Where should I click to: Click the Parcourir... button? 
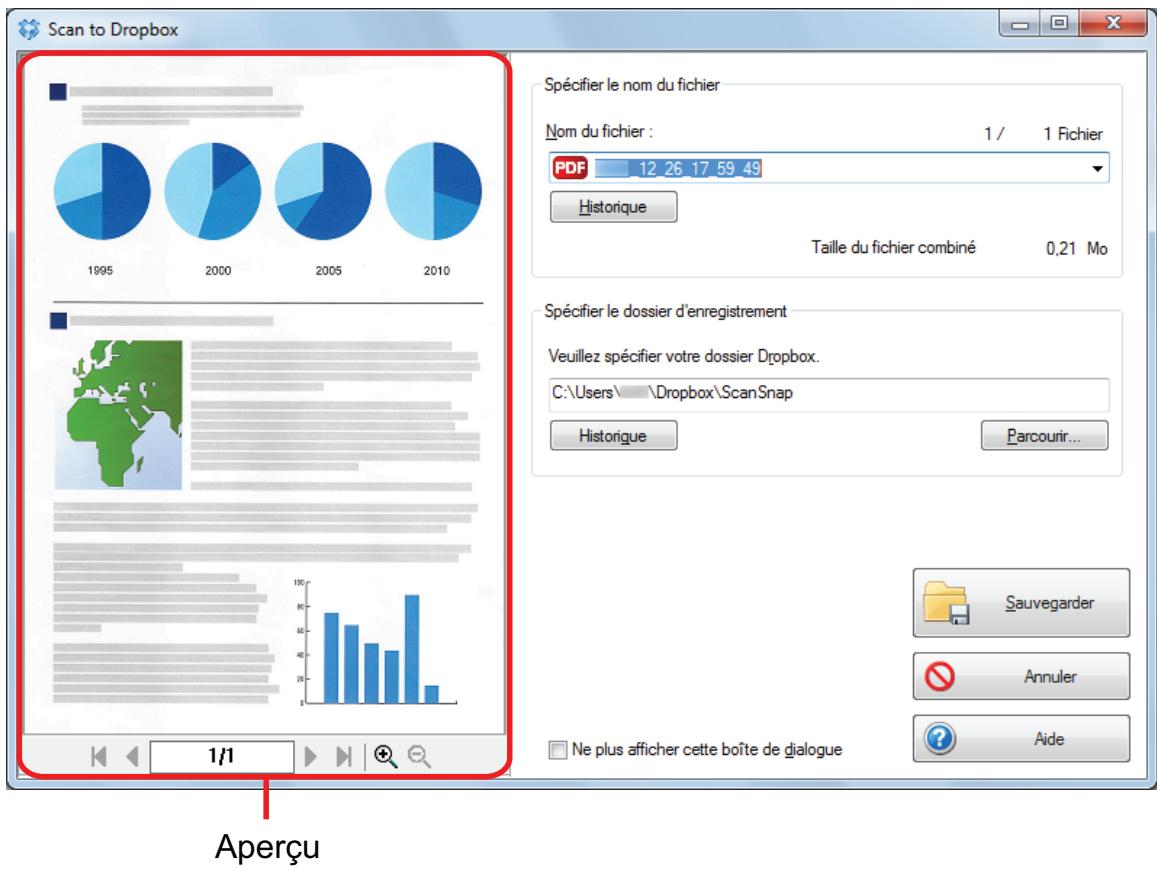point(1044,436)
